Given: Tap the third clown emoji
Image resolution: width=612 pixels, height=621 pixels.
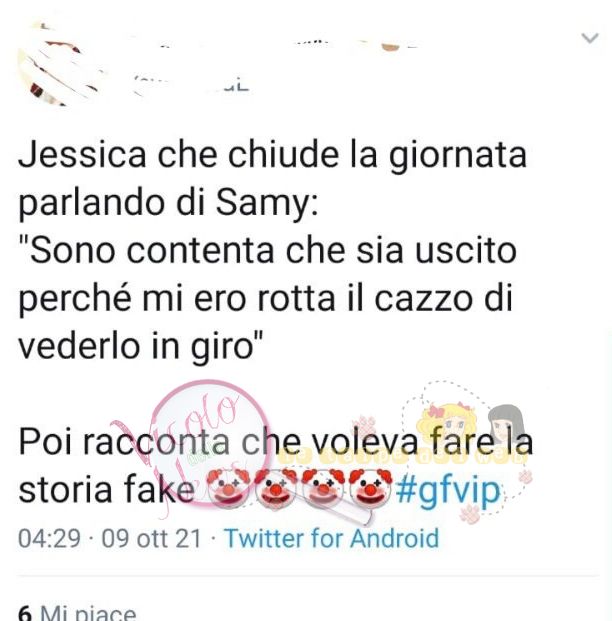Looking at the screenshot, I should [x=323, y=488].
